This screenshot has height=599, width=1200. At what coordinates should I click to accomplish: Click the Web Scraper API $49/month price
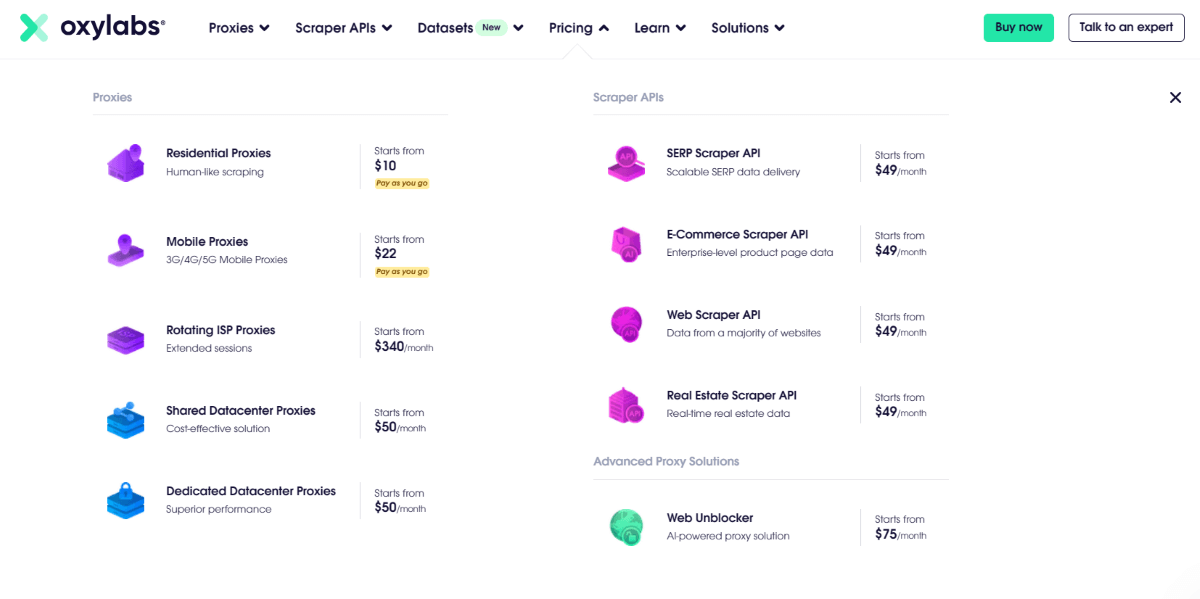(900, 331)
